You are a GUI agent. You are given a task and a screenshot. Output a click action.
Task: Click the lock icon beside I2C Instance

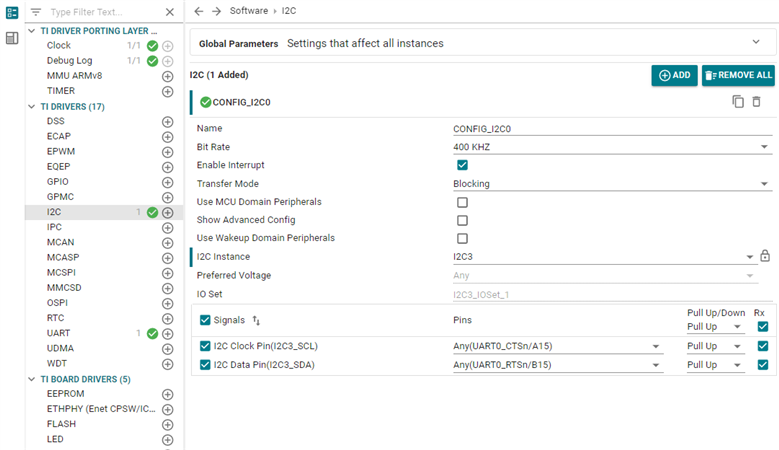click(x=765, y=257)
